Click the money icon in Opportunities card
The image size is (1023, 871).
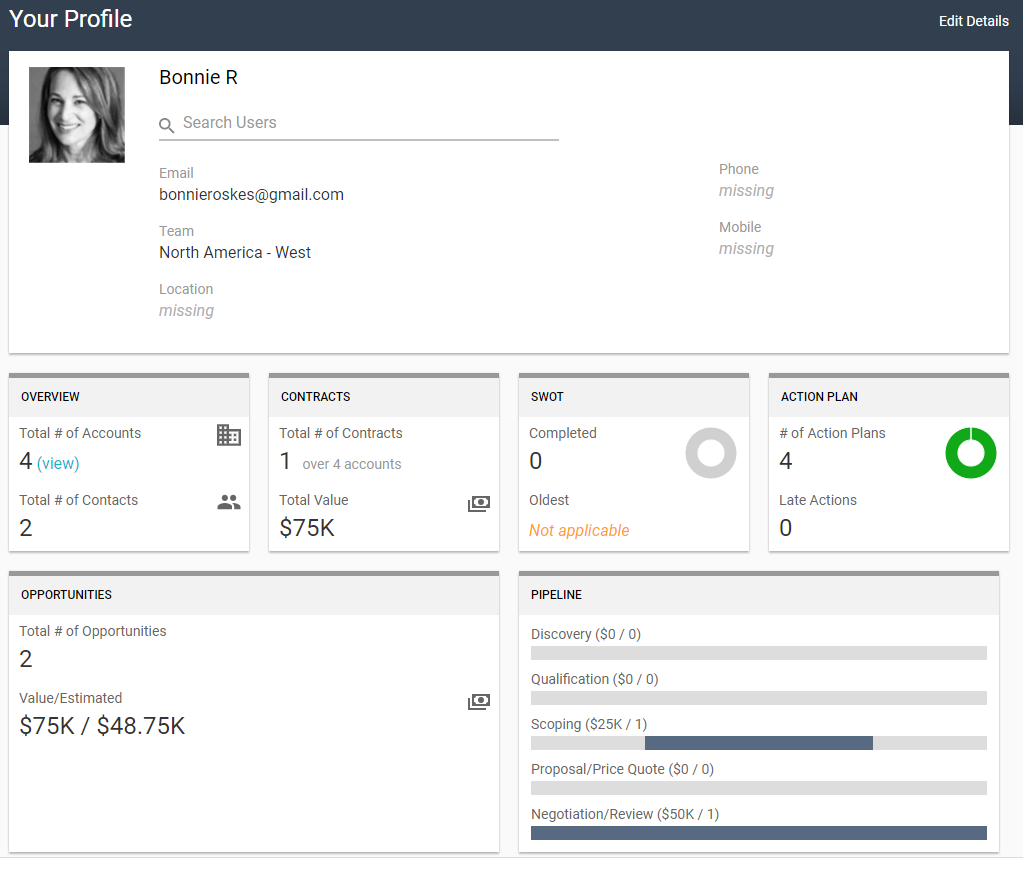pos(479,702)
